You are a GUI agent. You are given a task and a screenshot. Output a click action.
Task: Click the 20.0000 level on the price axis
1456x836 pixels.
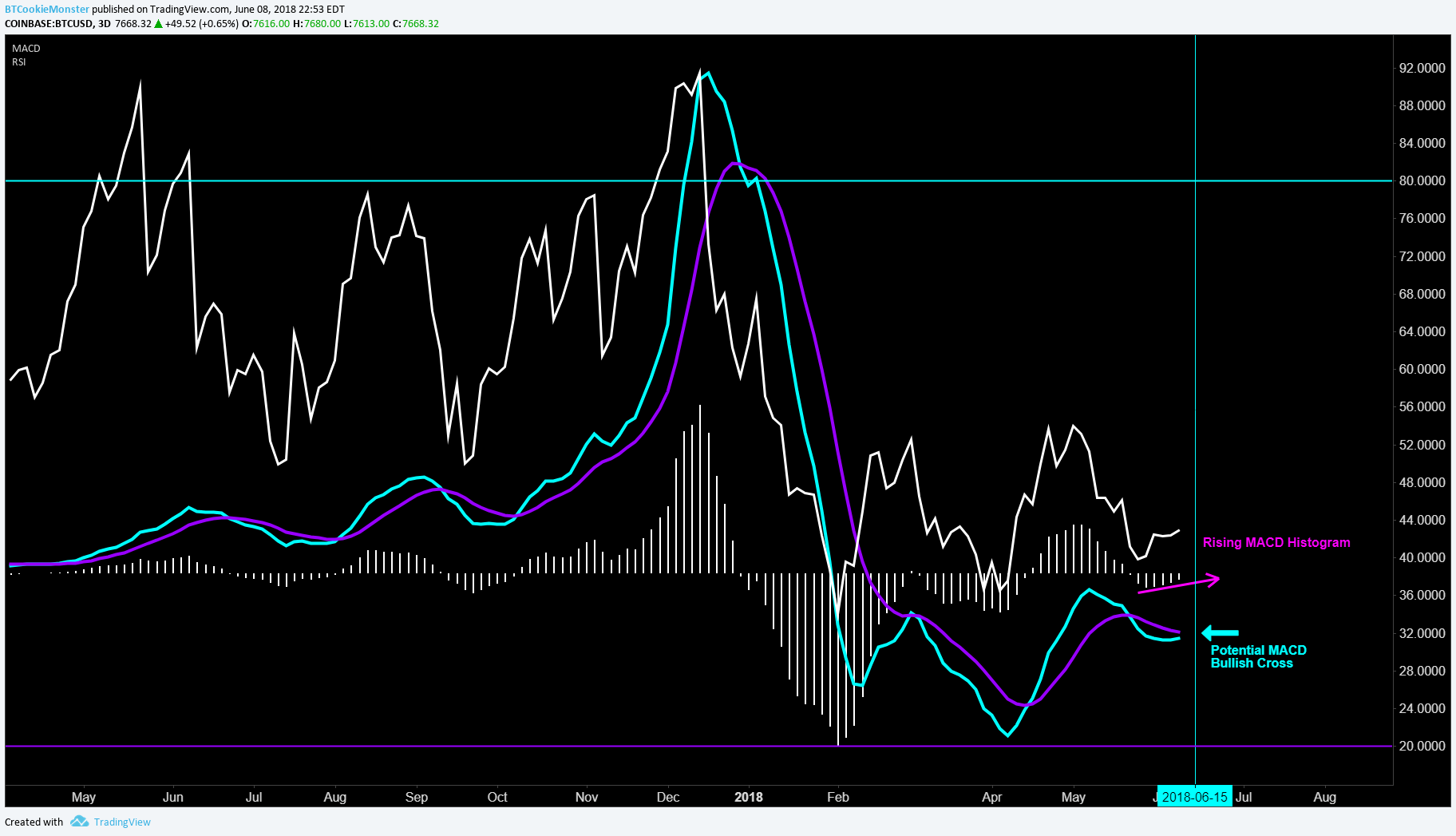tap(1422, 746)
